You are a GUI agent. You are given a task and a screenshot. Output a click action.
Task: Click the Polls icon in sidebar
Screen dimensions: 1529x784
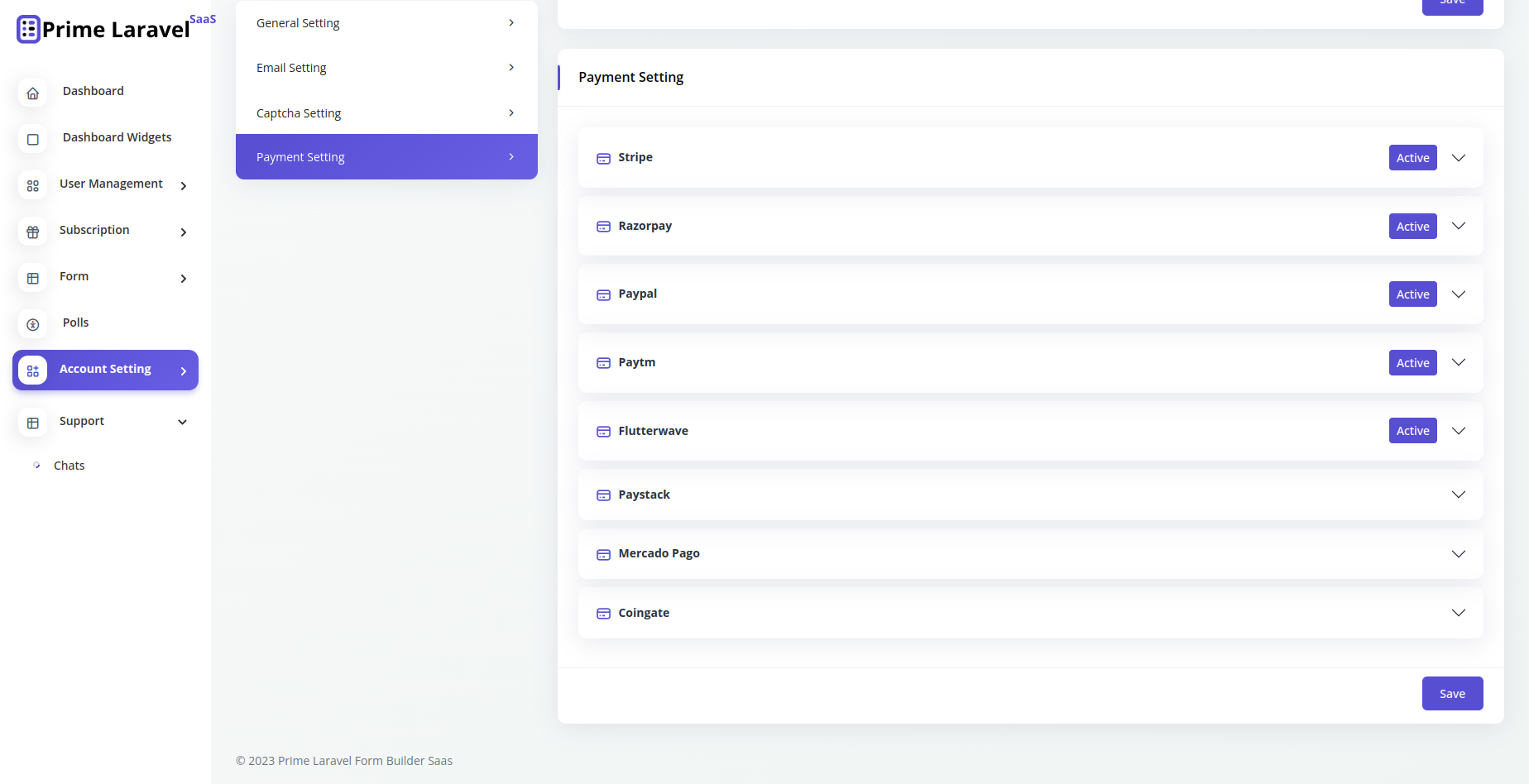coord(32,324)
